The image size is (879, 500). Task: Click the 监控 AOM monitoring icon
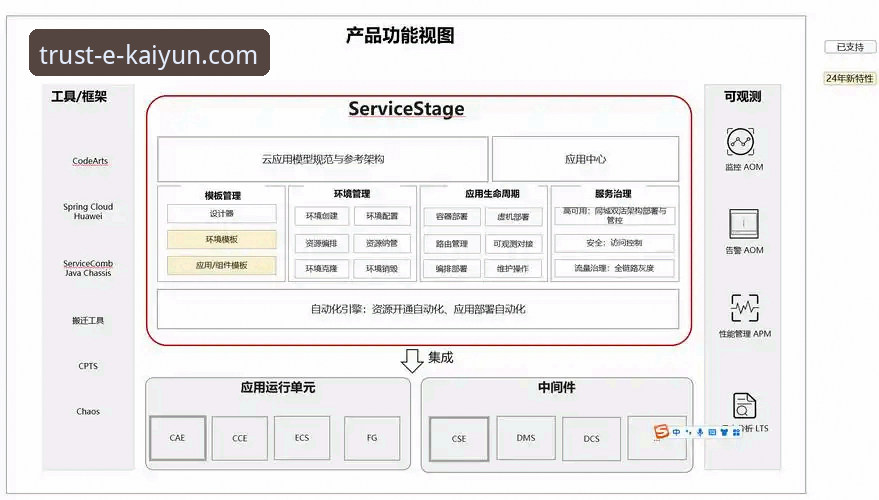(740, 141)
